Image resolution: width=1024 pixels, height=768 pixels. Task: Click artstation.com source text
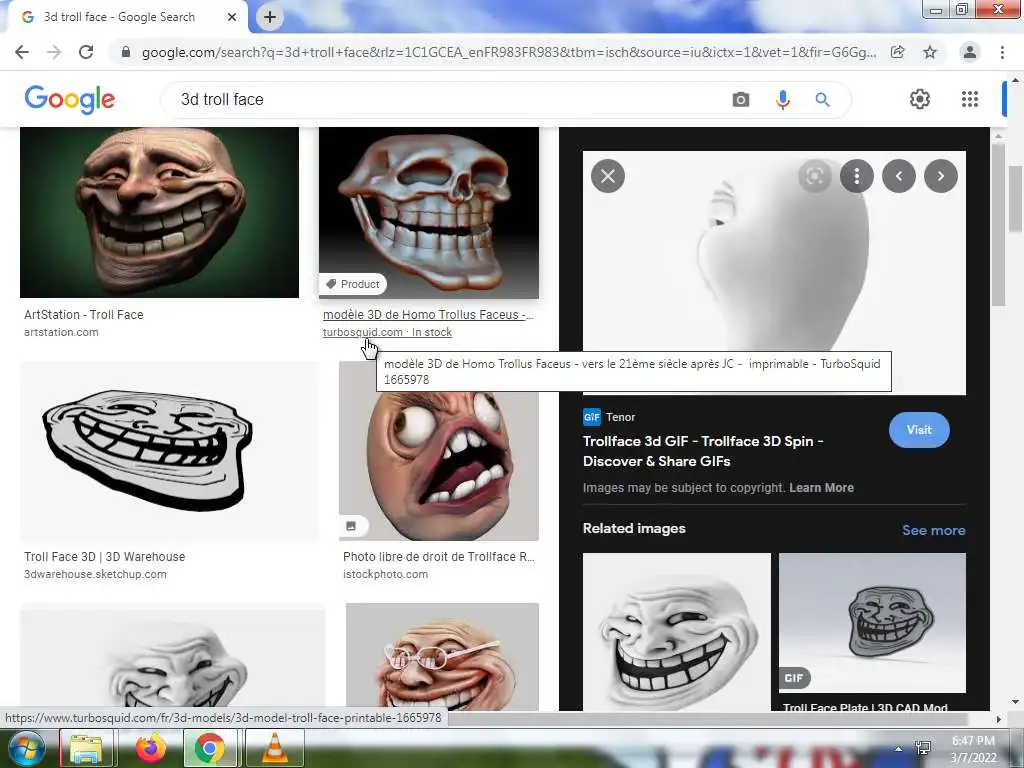(61, 332)
